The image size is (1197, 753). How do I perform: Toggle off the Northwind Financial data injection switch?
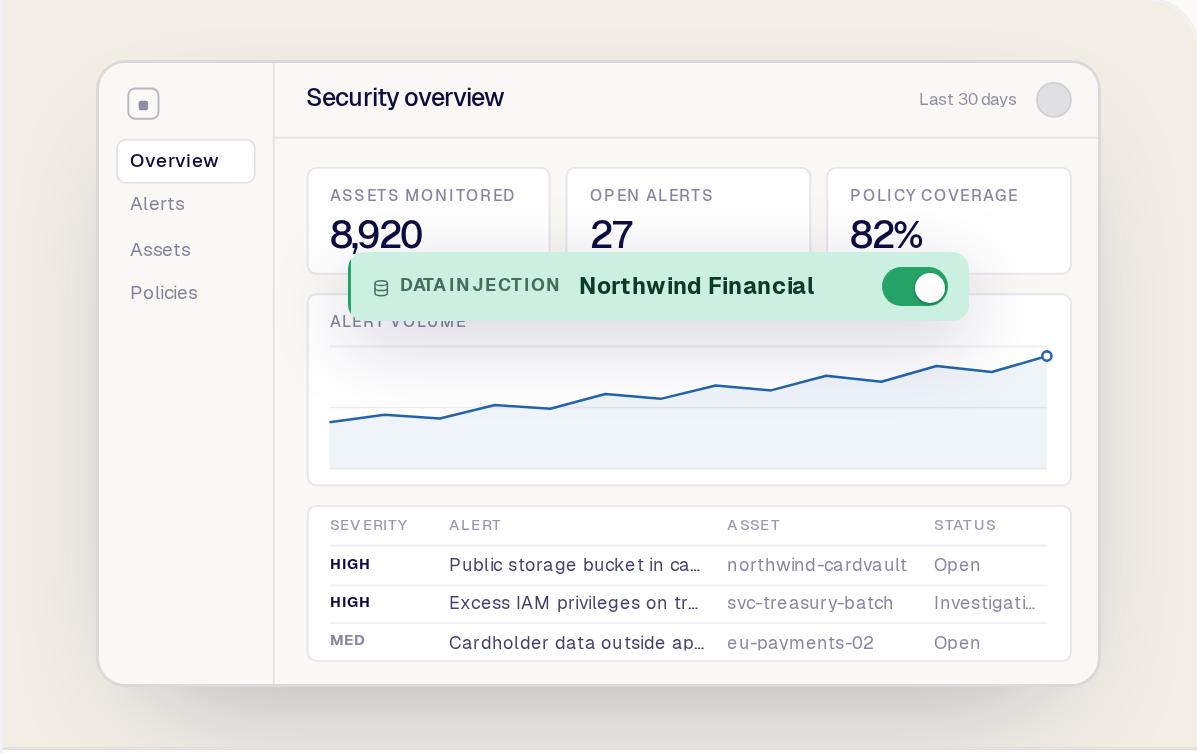pos(915,286)
